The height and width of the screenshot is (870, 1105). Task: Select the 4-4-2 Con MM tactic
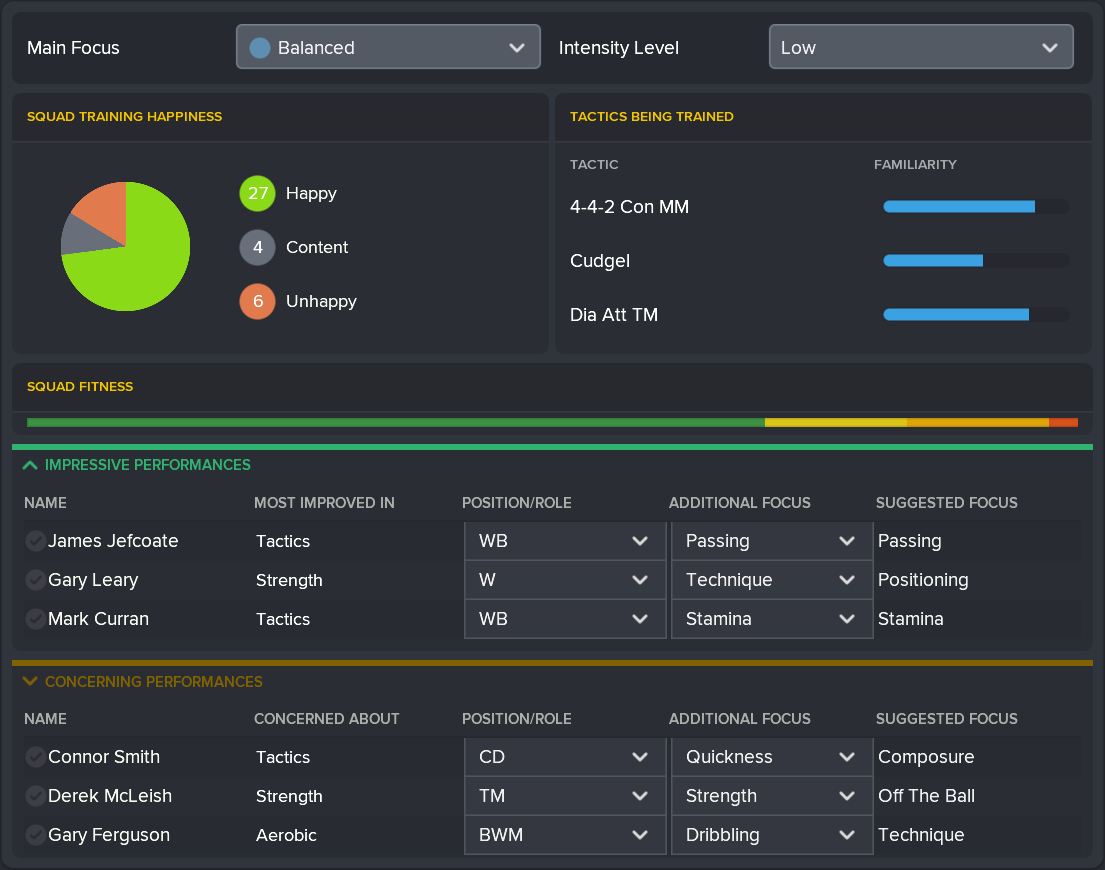tap(629, 207)
